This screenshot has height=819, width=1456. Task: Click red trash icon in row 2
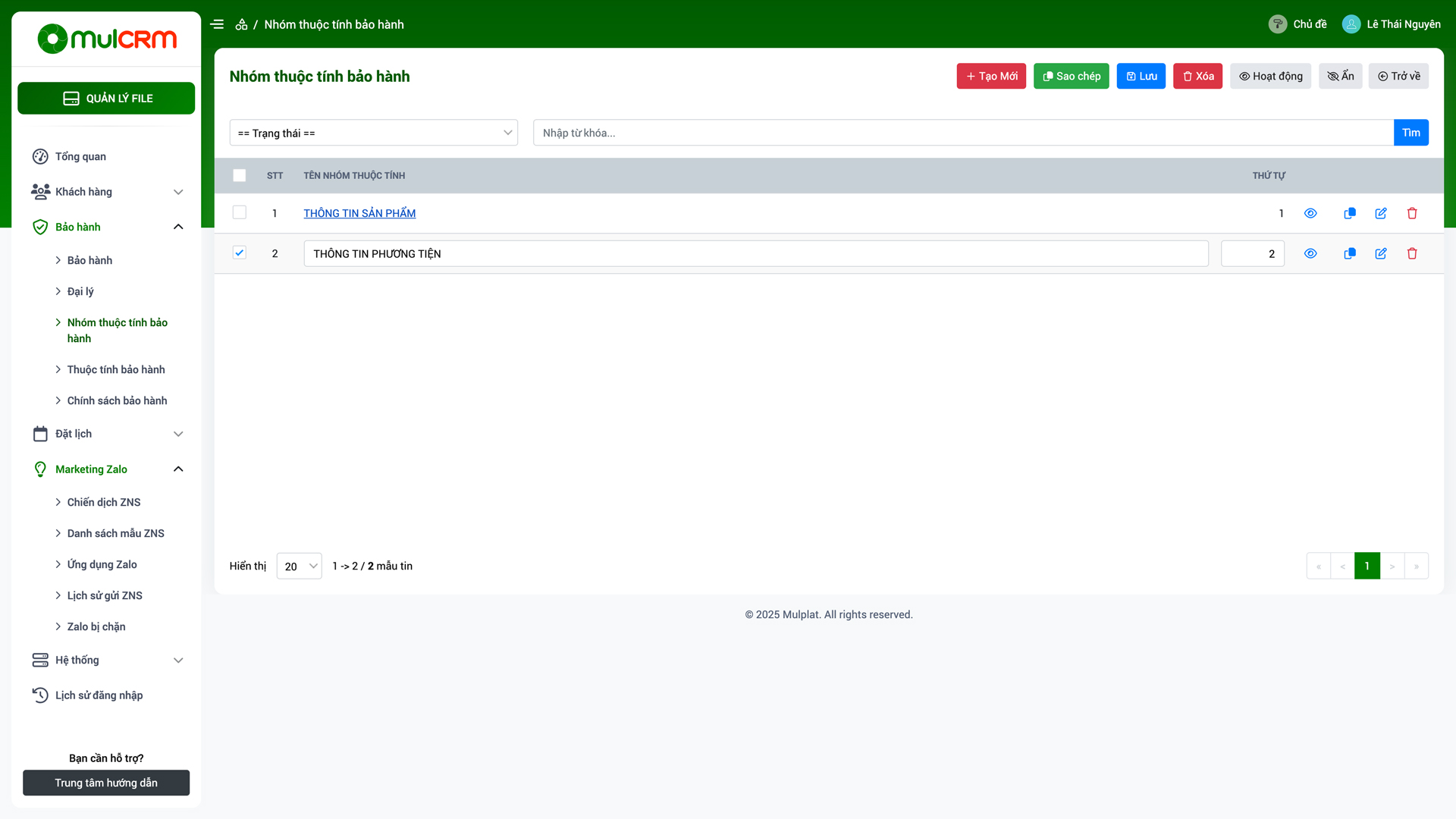1412,253
